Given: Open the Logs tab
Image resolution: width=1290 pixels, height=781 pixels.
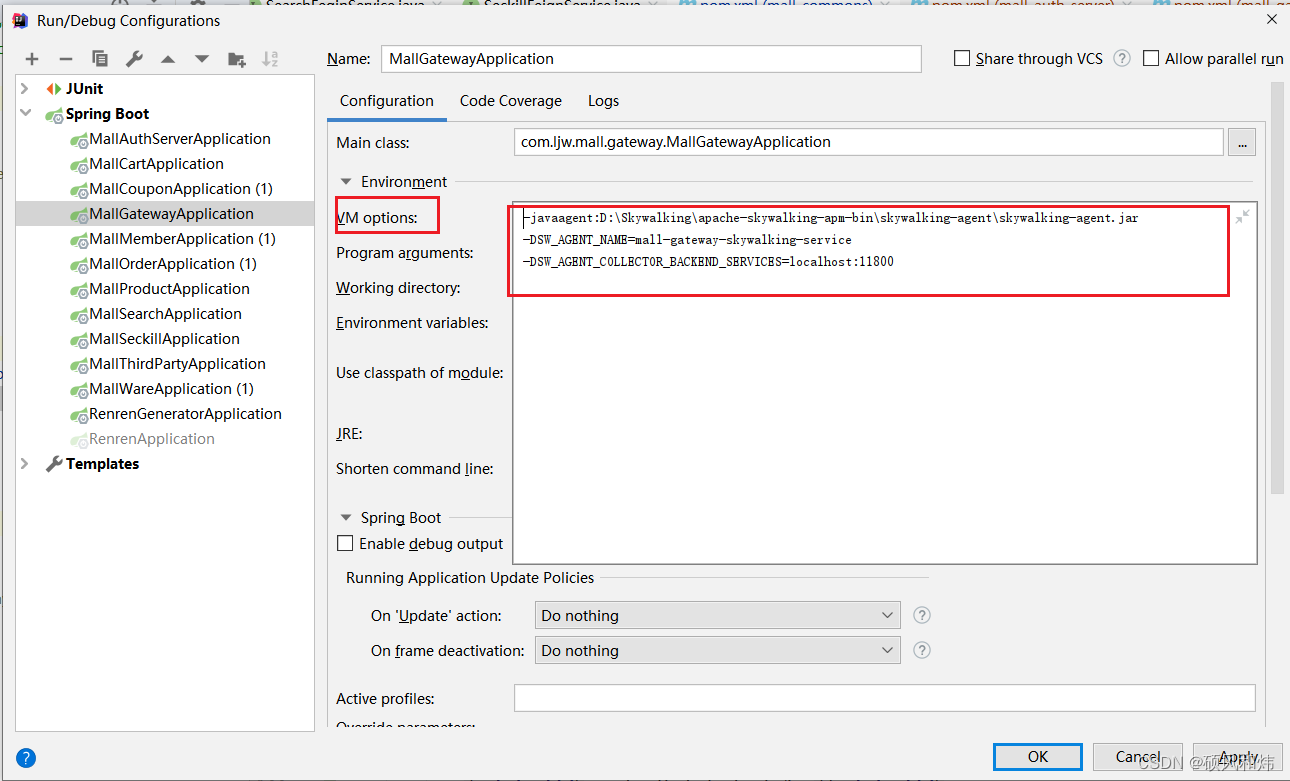Looking at the screenshot, I should (603, 101).
